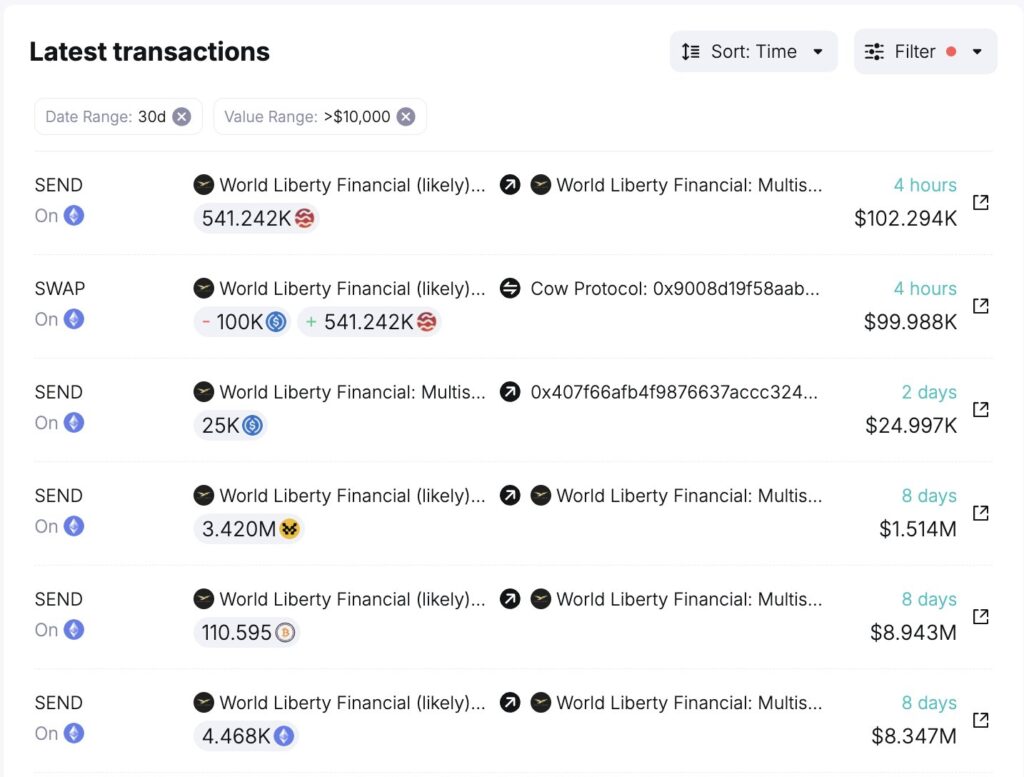Viewport: 1024px width, 777px height.
Task: Open external link for the $99.988K swap
Action: point(981,306)
